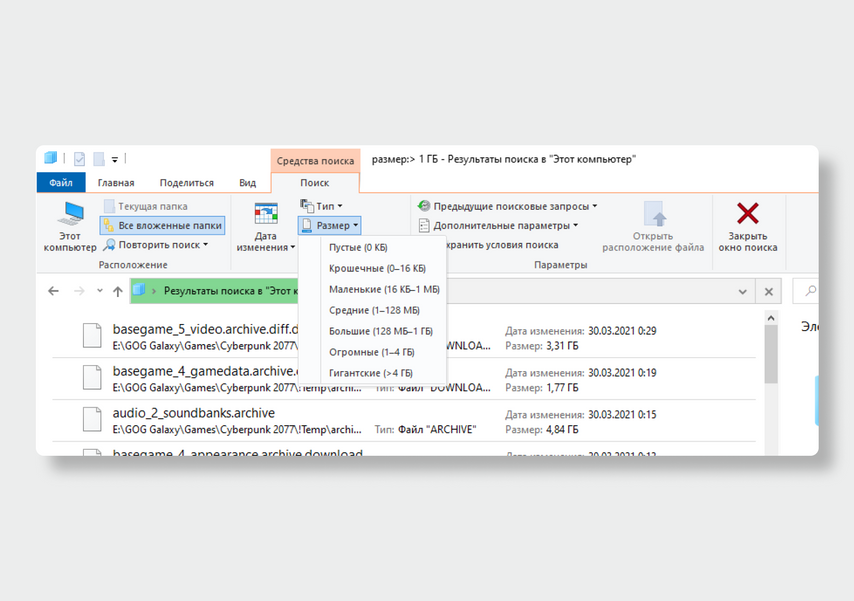
Task: Click the Forward navigation arrow
Action: (x=79, y=291)
